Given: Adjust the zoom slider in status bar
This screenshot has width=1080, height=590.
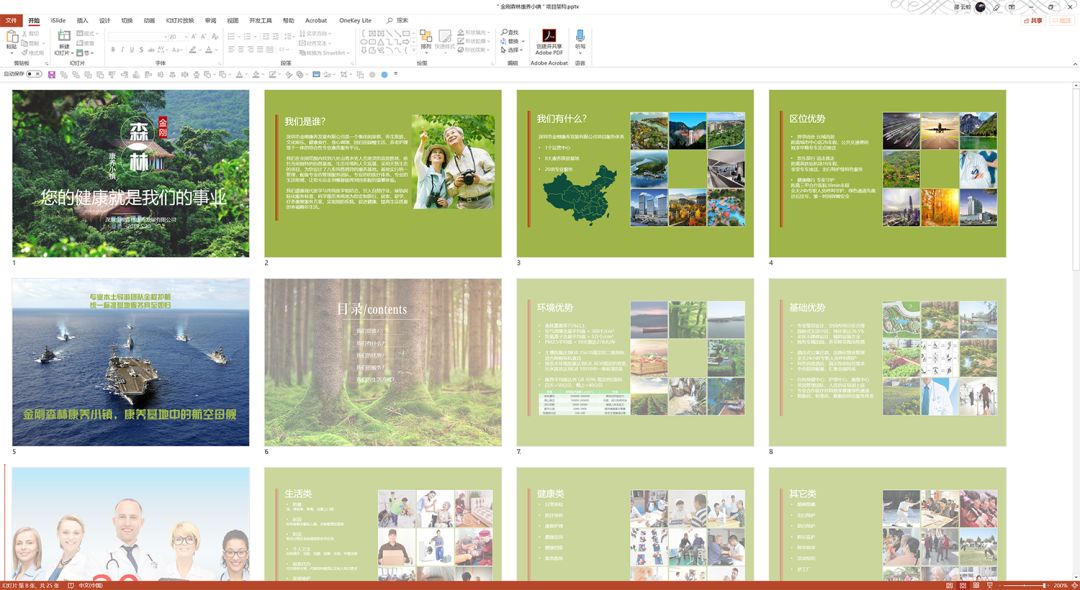Looking at the screenshot, I should click(1024, 585).
